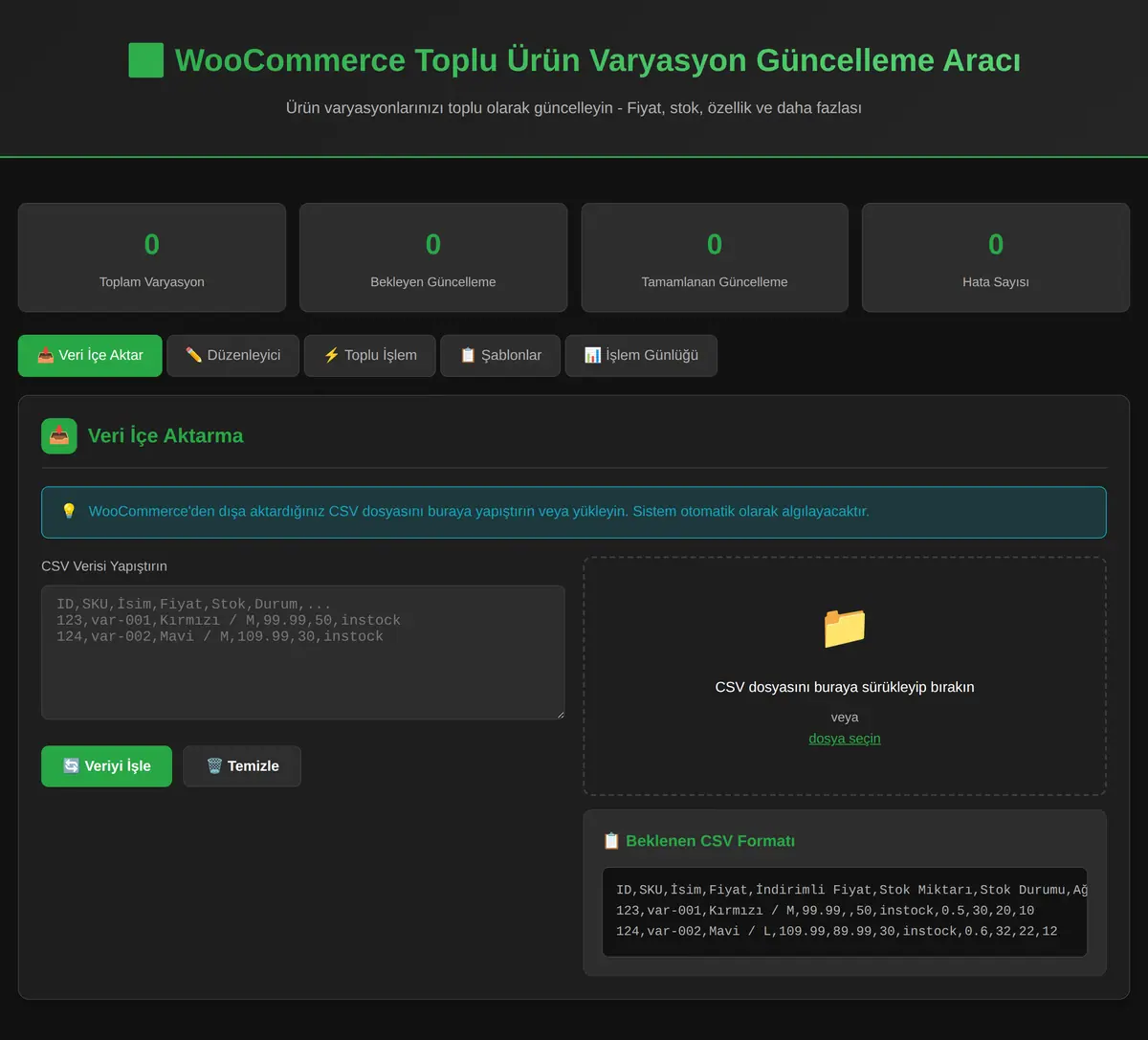Click the folder icon in the drop zone
The image size is (1148, 1040).
[x=845, y=628]
